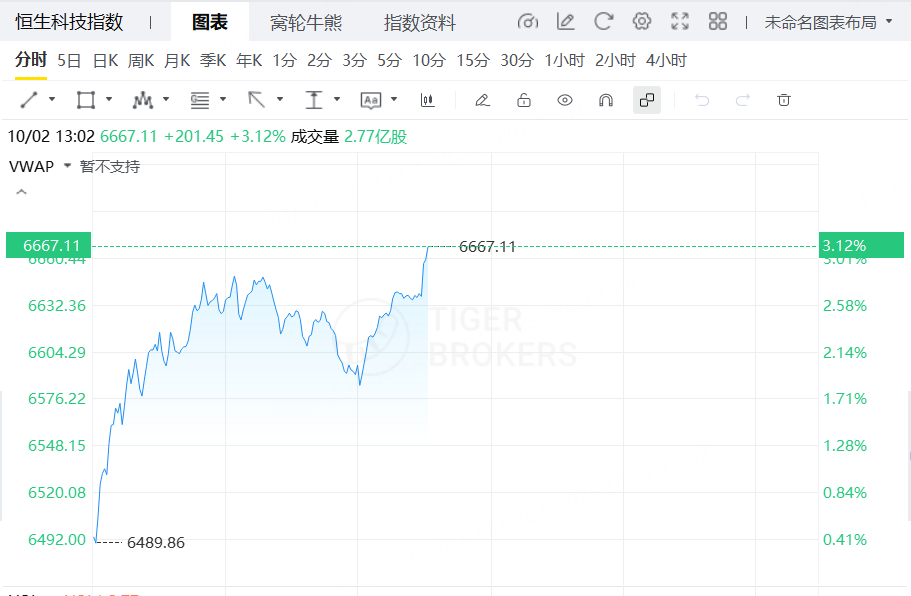Delete drawings with the trash icon
The image size is (911, 596).
pos(784,100)
